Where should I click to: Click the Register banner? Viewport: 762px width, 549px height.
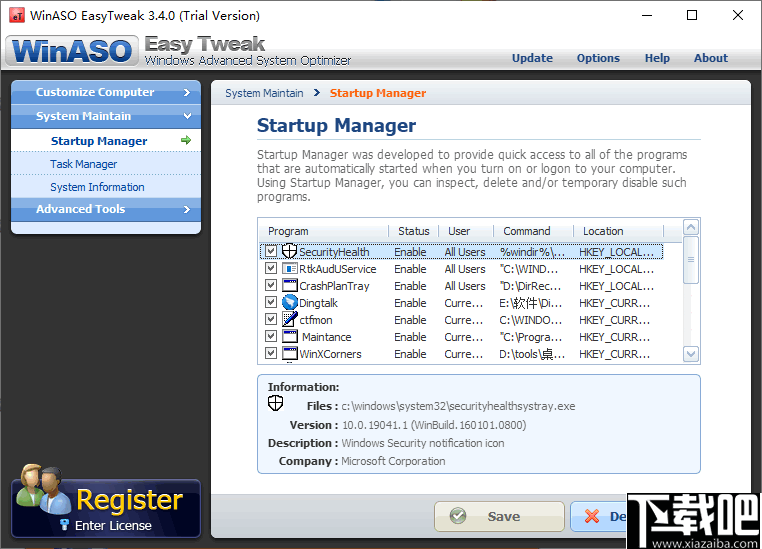click(x=106, y=508)
